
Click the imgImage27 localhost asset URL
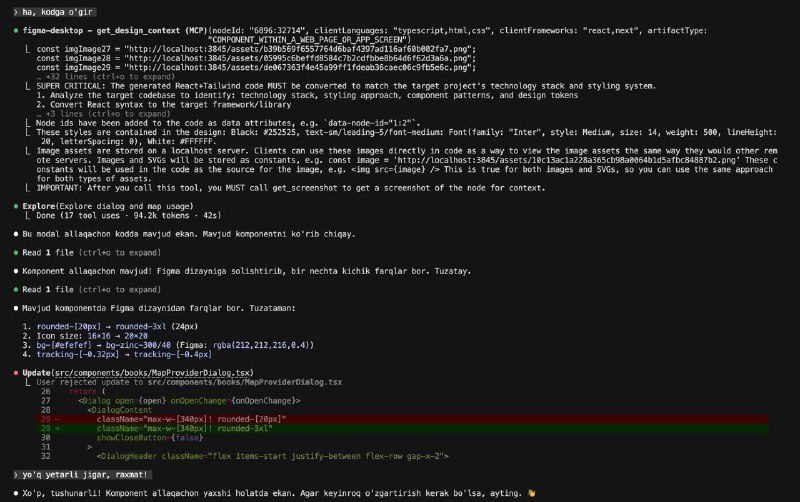click(x=300, y=49)
